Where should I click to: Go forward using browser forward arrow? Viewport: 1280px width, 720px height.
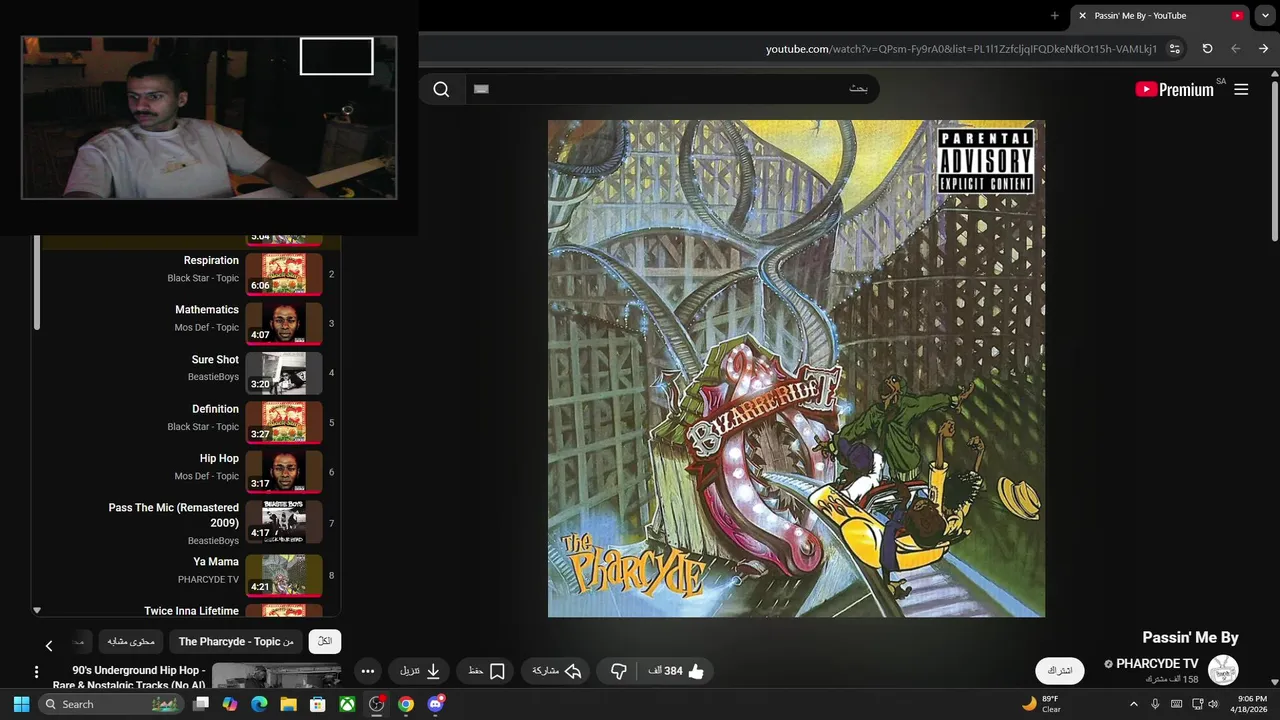[1263, 49]
